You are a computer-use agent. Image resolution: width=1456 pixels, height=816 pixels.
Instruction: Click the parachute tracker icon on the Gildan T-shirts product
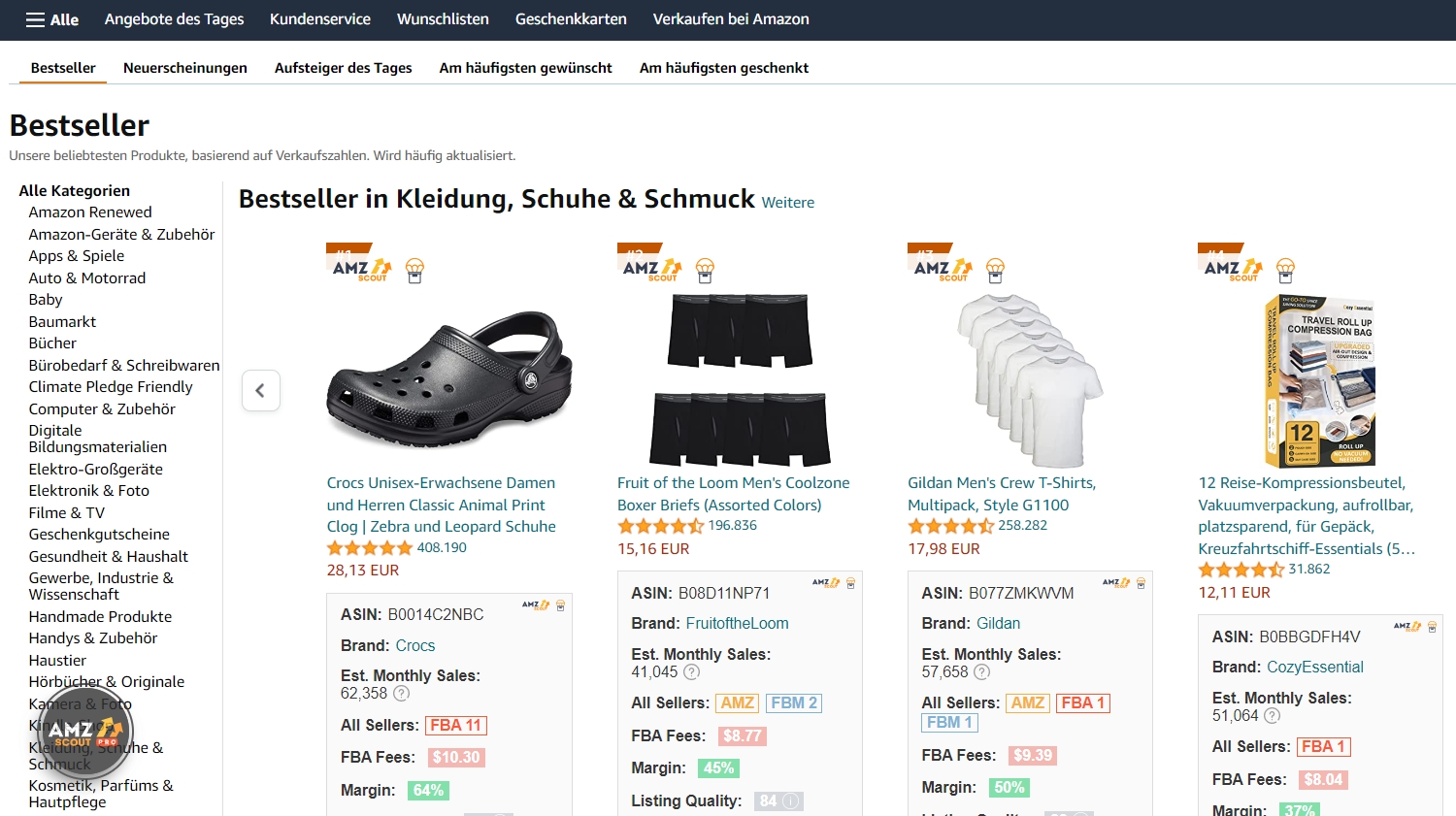tap(995, 270)
